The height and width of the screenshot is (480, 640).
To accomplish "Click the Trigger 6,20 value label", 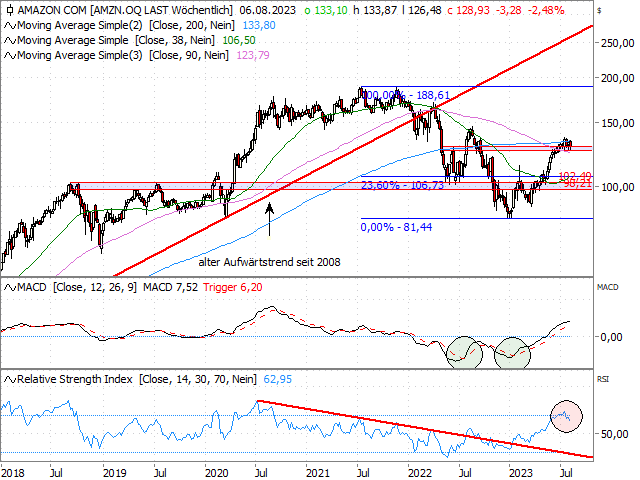I will pos(233,287).
